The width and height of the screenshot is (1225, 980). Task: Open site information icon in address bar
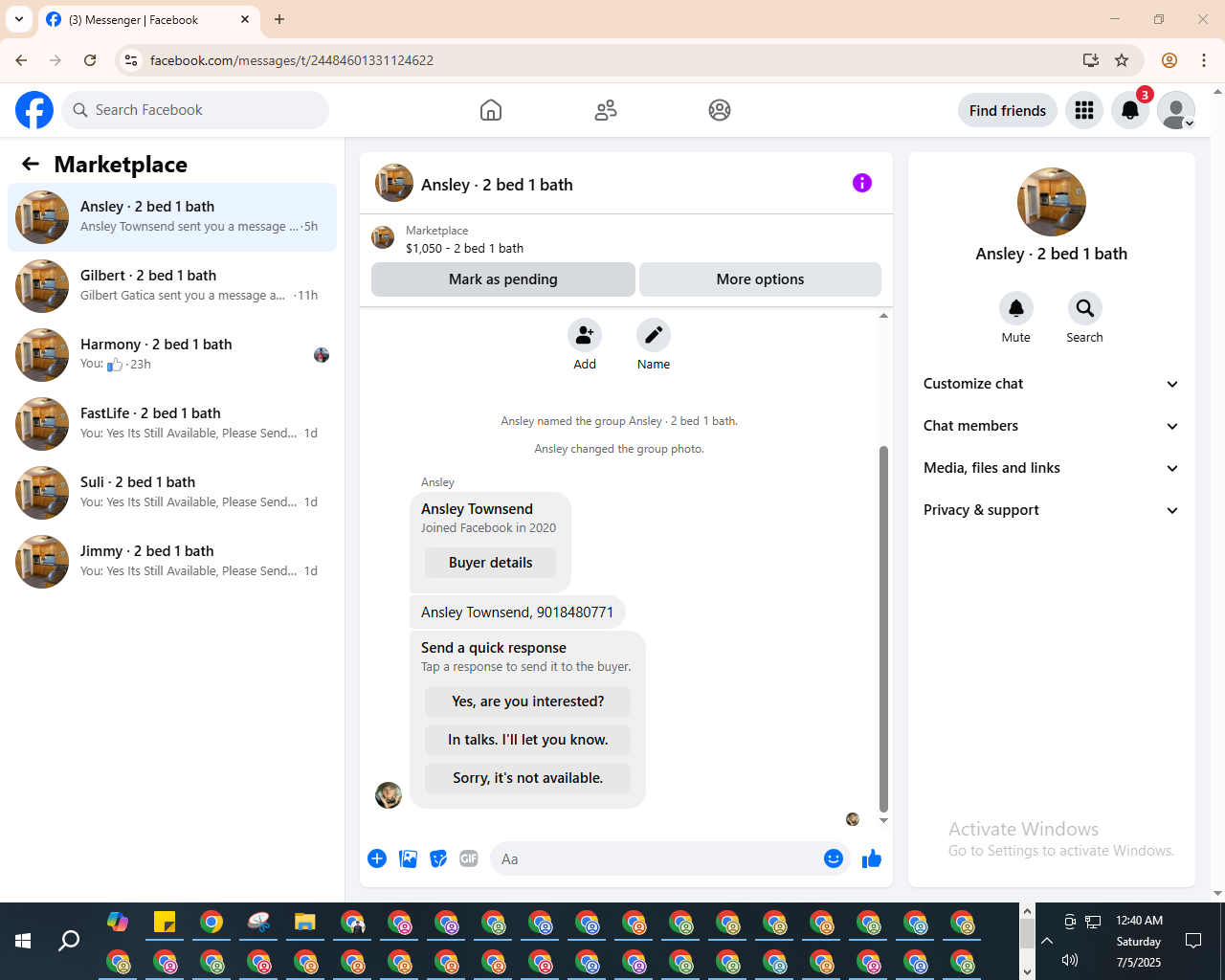tap(132, 60)
